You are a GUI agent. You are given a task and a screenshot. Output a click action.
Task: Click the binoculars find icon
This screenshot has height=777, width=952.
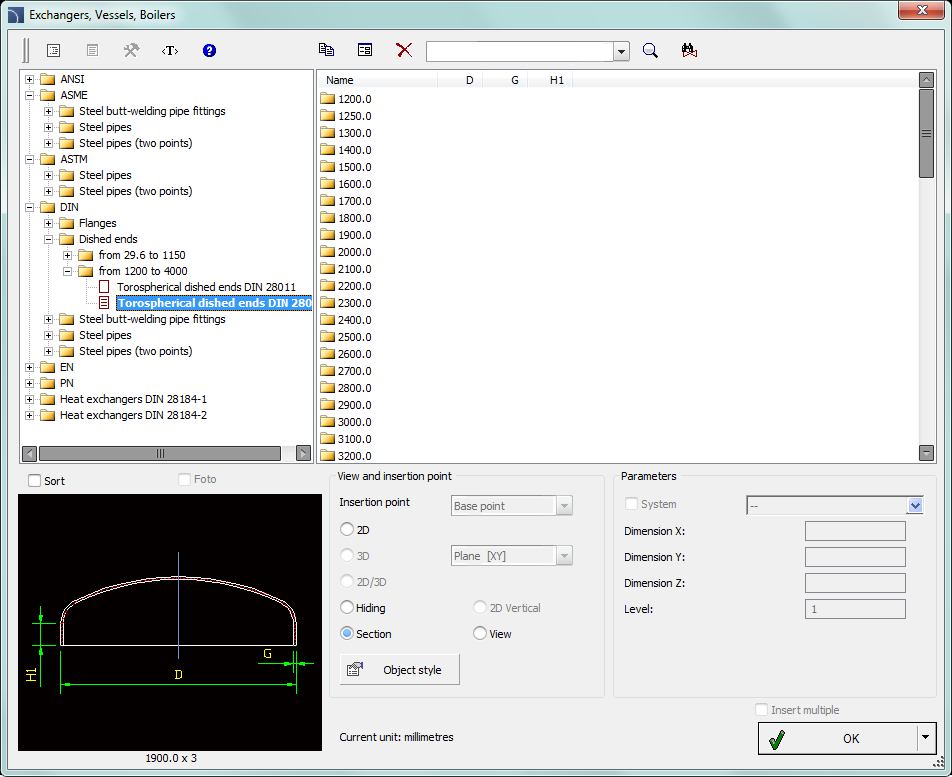coord(689,50)
